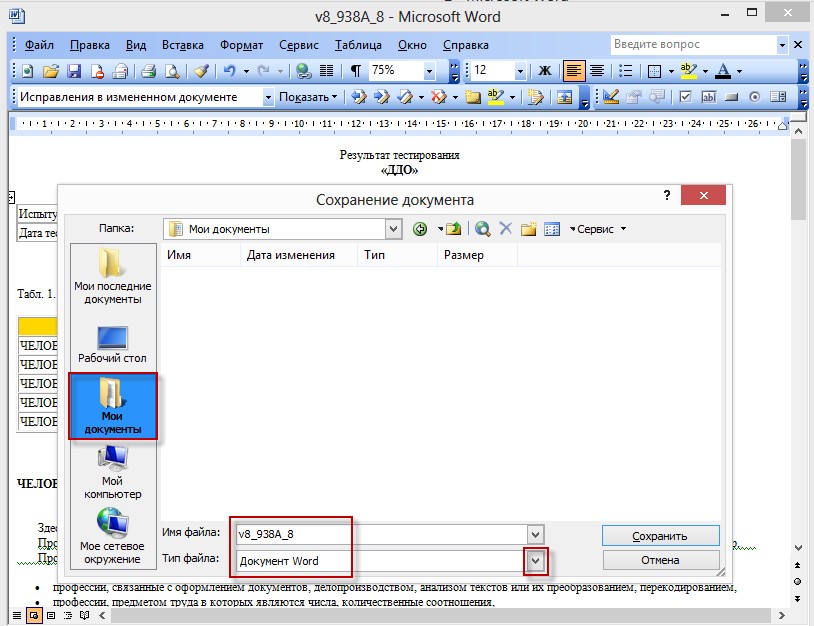Open the Формат menu

(x=241, y=45)
